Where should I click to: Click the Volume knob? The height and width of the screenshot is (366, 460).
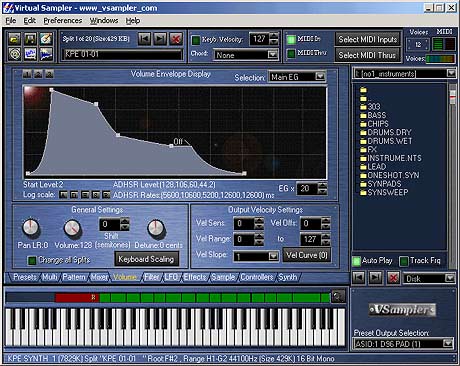point(72,228)
